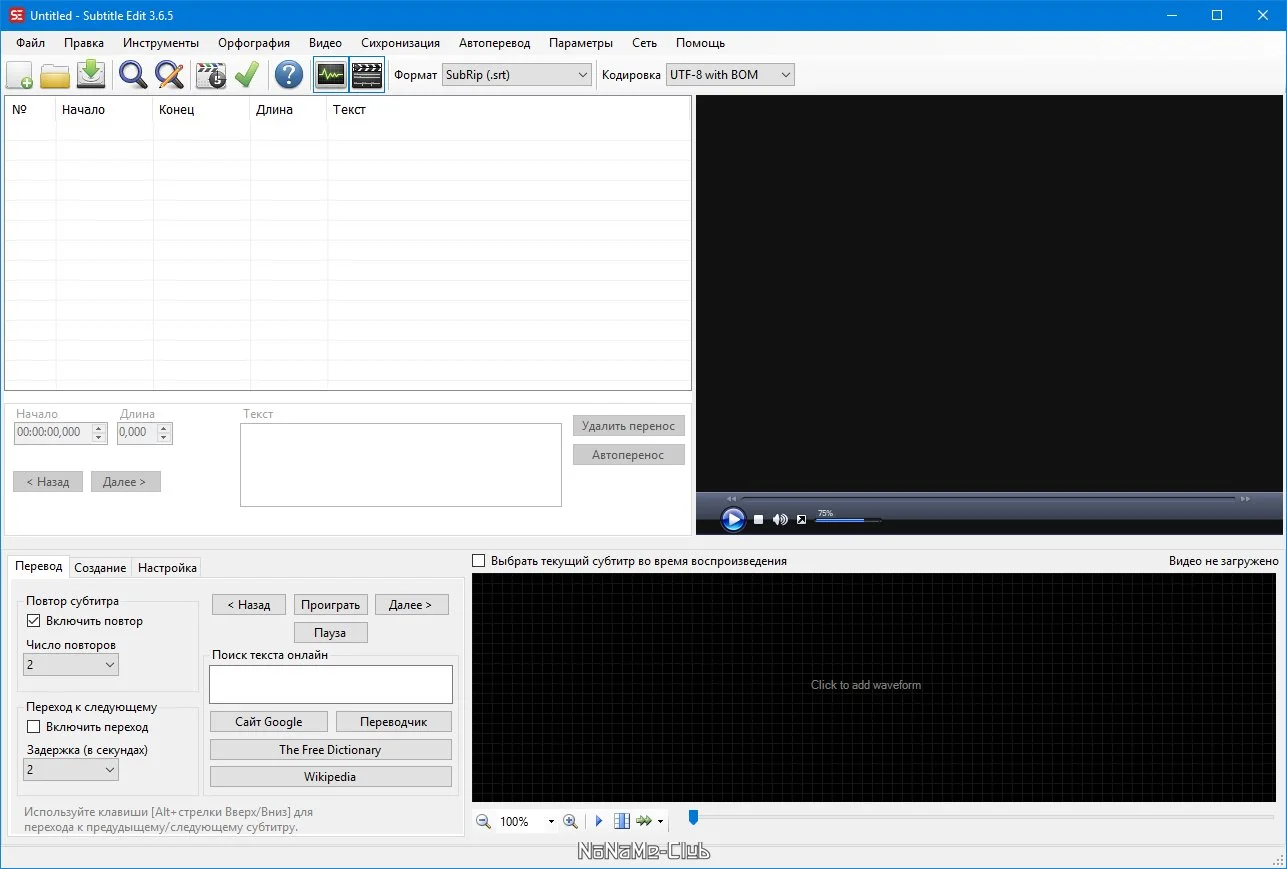Image resolution: width=1287 pixels, height=869 pixels.
Task: Click the video player volume slider
Action: click(848, 520)
